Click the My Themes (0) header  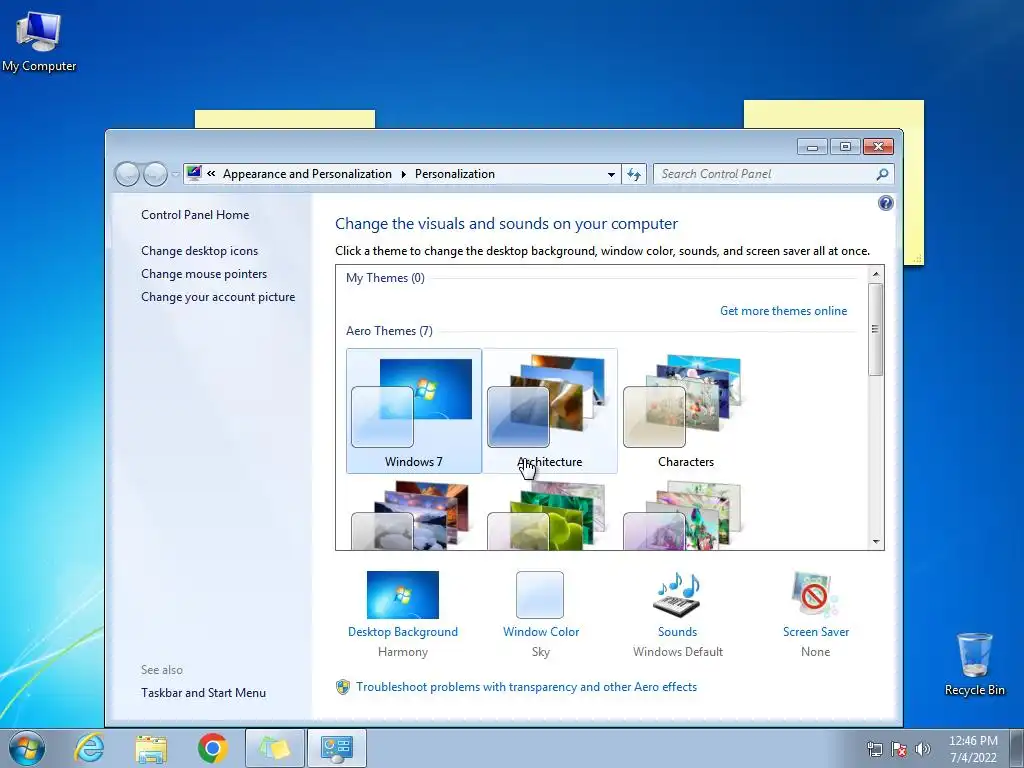(x=385, y=278)
